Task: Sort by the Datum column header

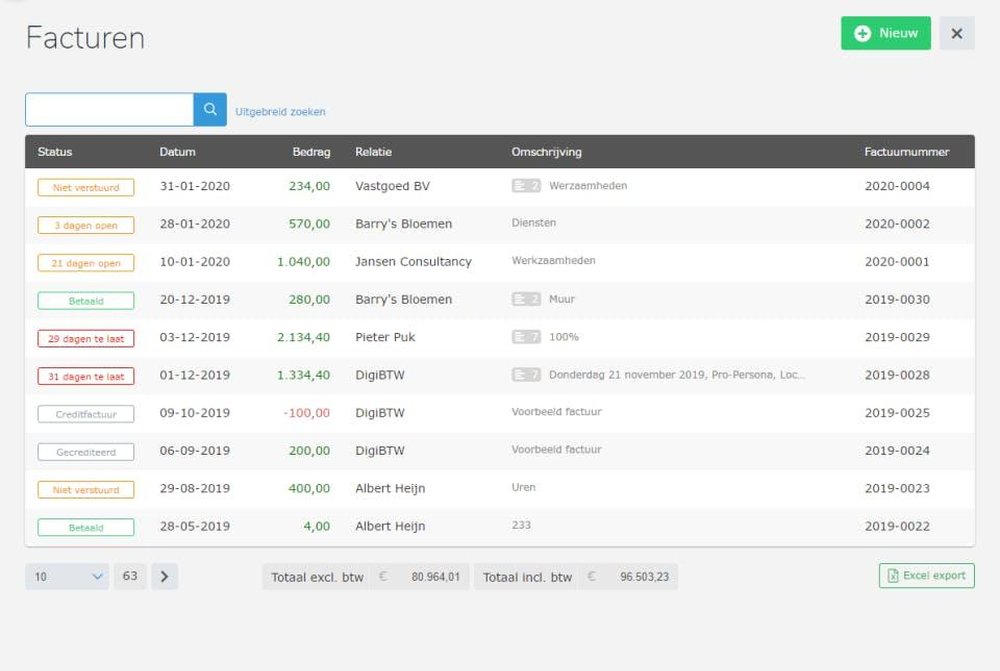Action: tap(177, 152)
